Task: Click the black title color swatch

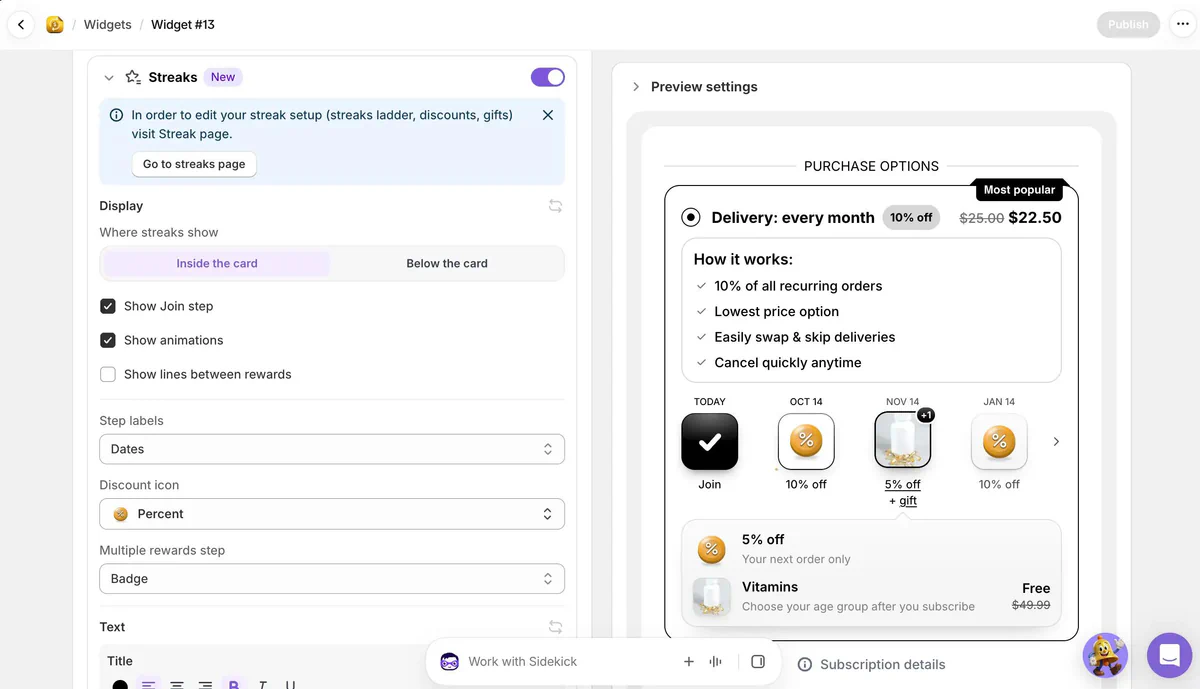Action: coord(120,685)
